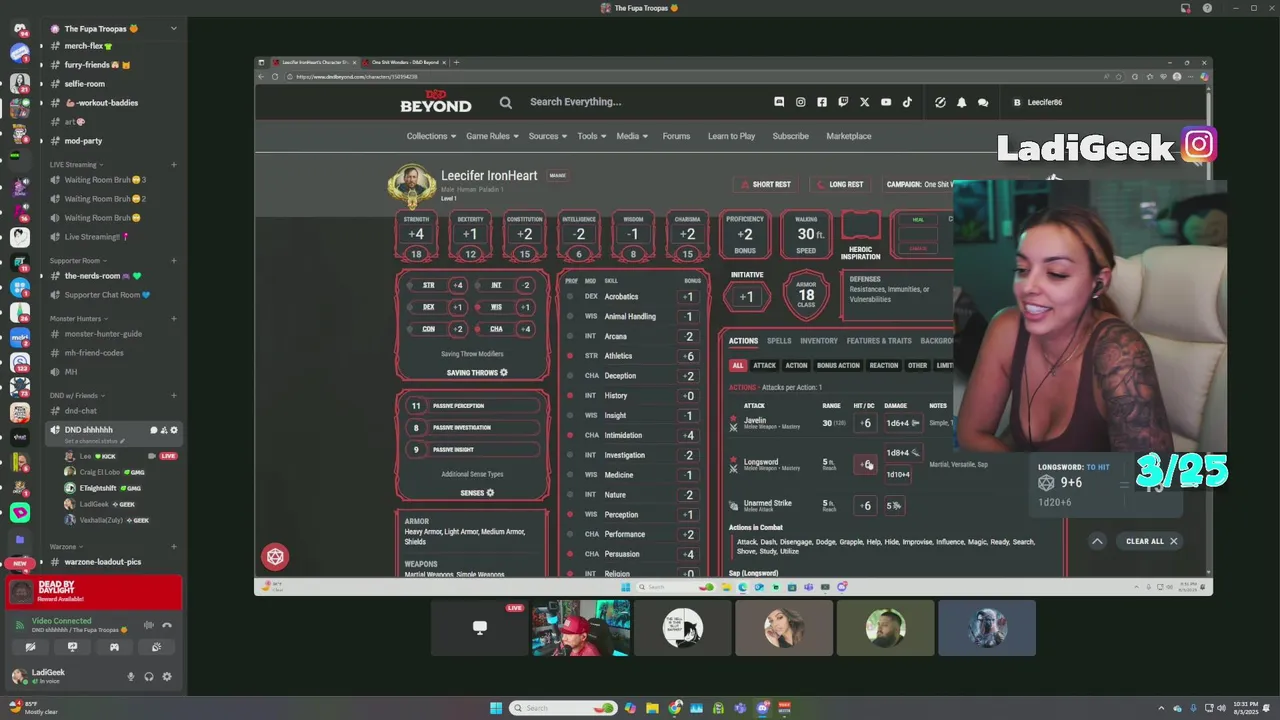Toggle Heroic Inspiration box

click(861, 226)
